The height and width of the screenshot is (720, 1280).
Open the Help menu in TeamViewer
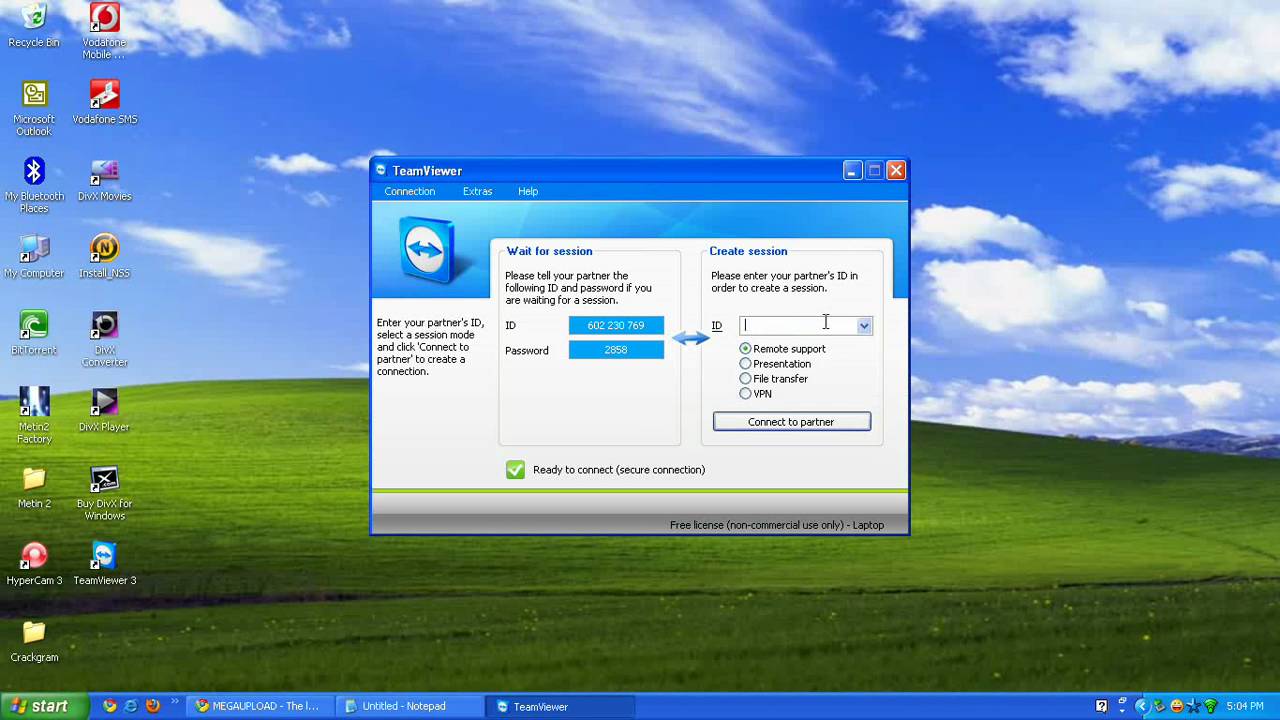[528, 191]
